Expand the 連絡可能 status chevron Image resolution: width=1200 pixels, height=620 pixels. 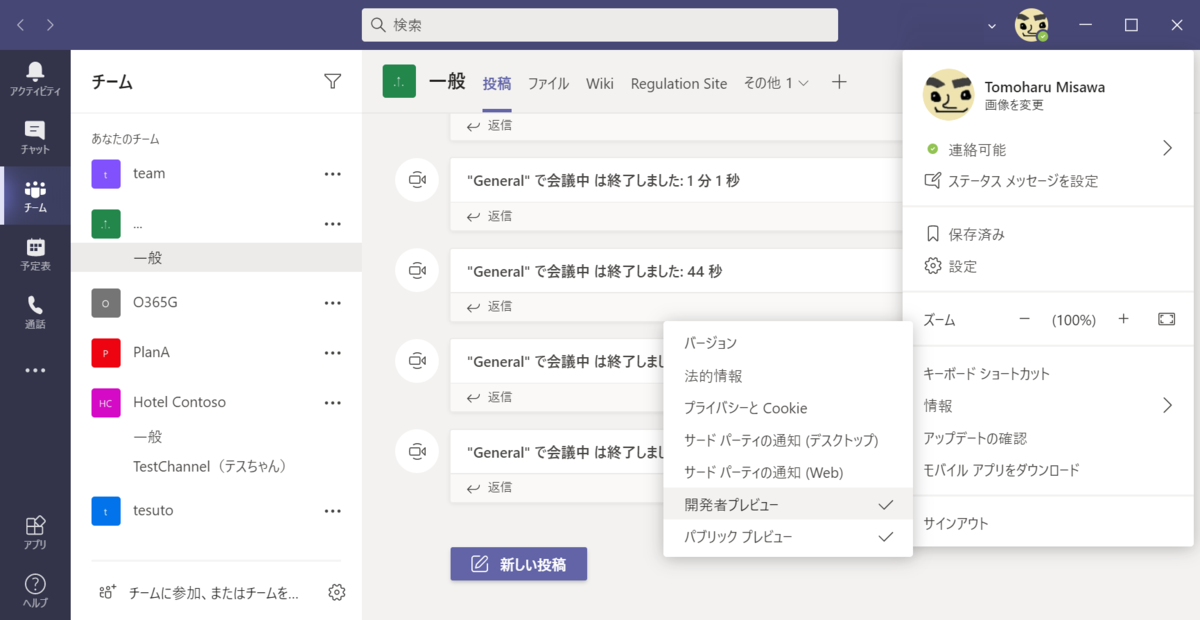1167,149
